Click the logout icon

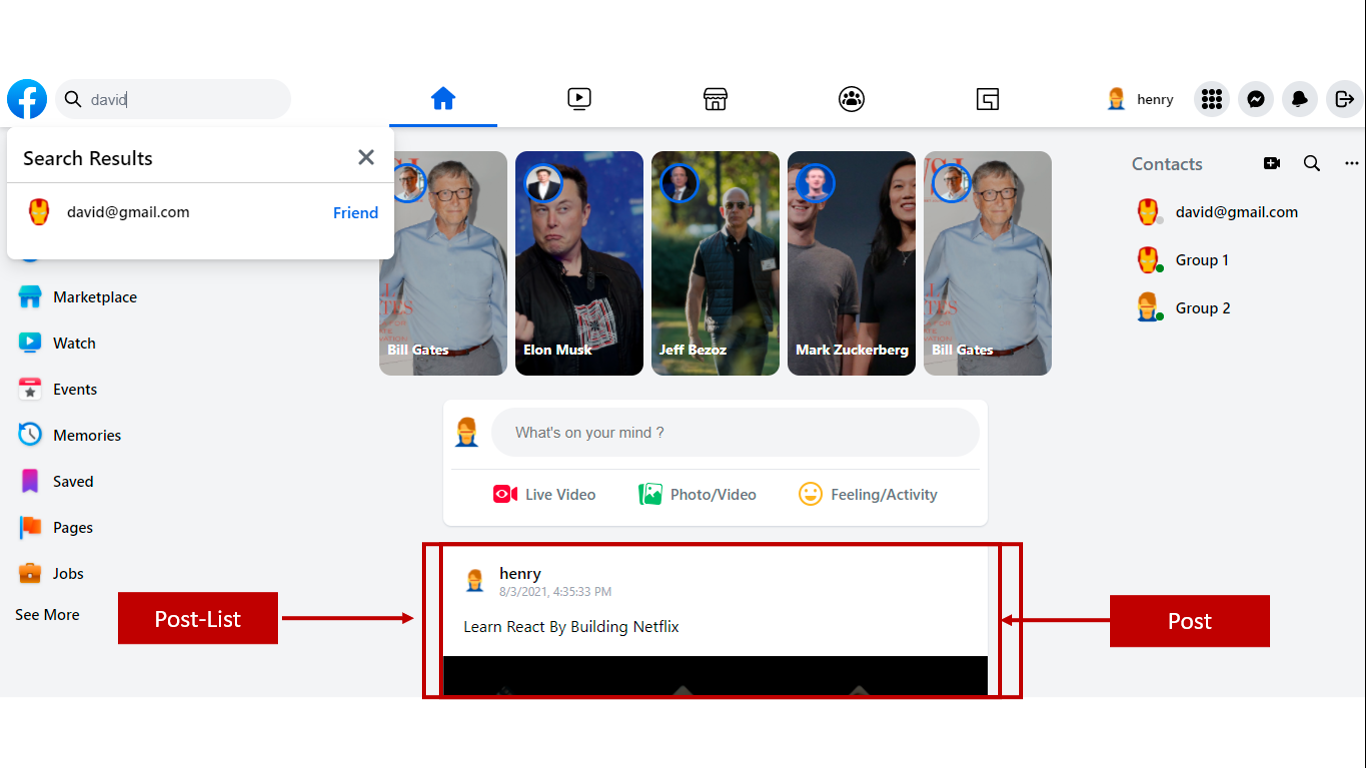coord(1344,99)
